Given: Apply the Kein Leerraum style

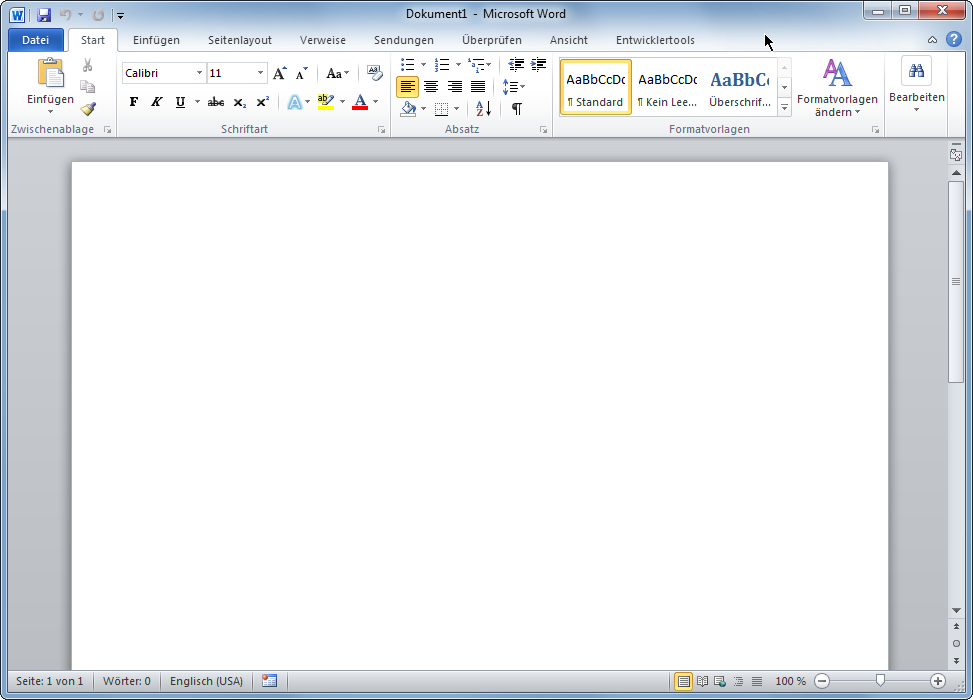Looking at the screenshot, I should [668, 87].
